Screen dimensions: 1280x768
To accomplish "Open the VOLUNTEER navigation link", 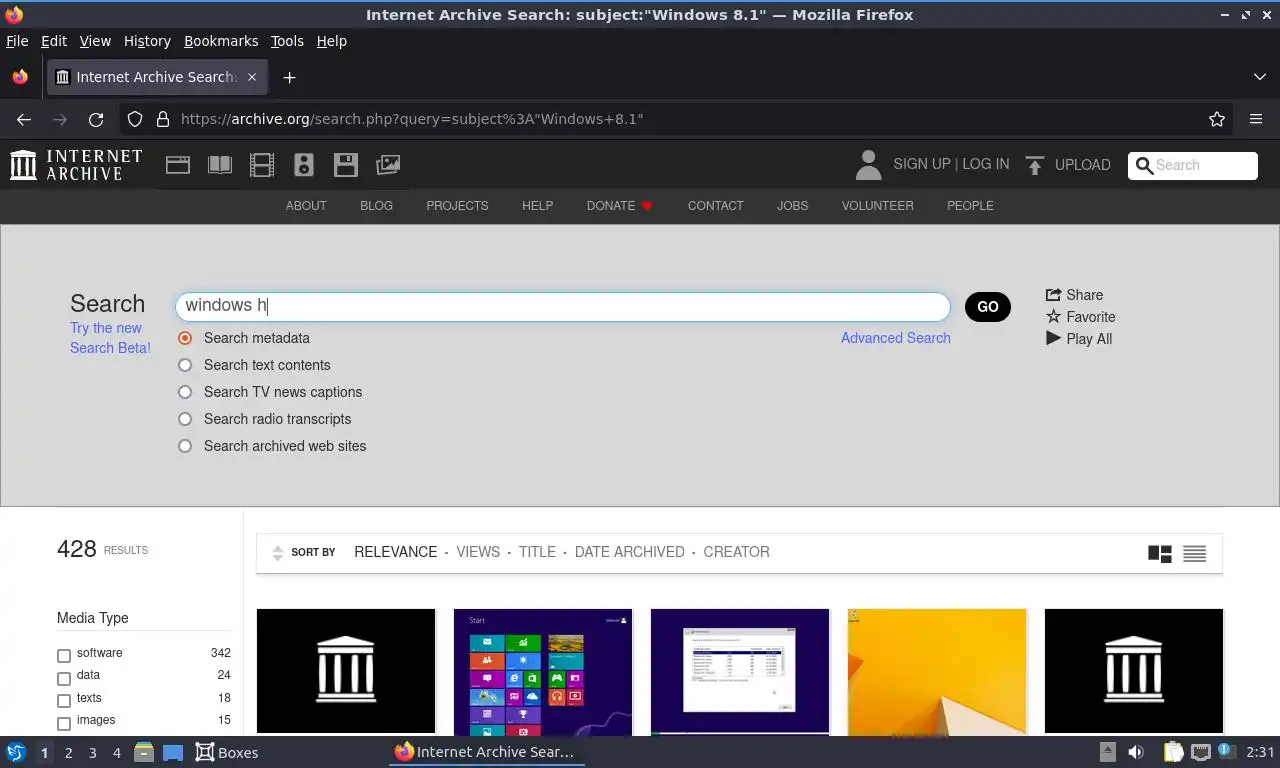I will pyautogui.click(x=878, y=206).
